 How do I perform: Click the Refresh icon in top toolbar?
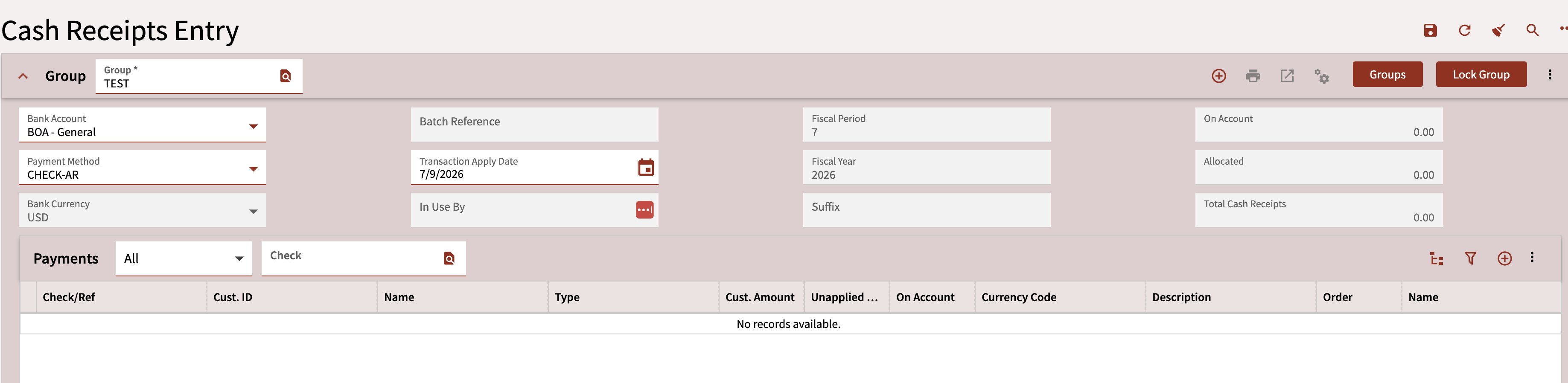[1464, 30]
